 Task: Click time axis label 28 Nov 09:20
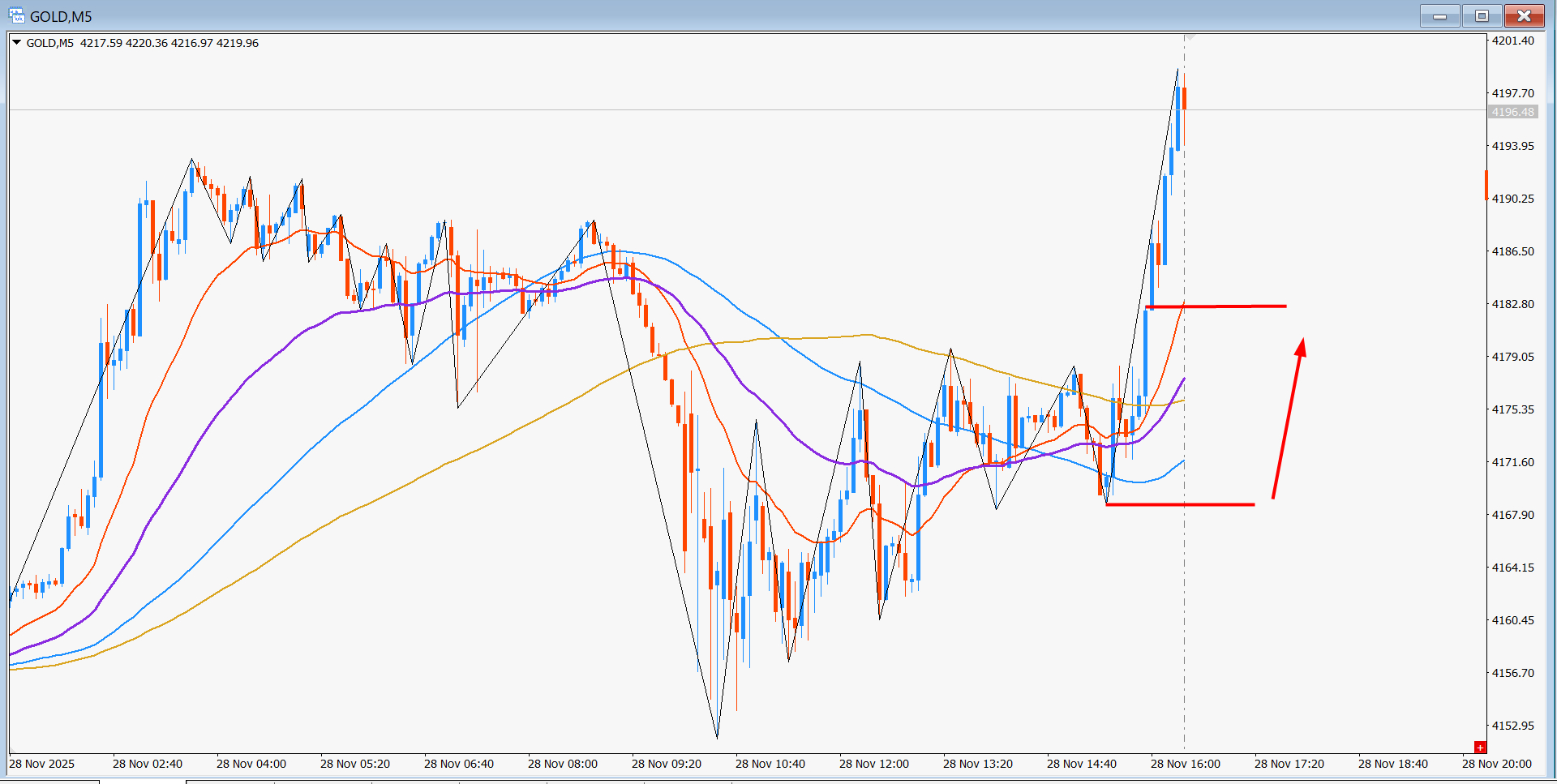coord(667,764)
